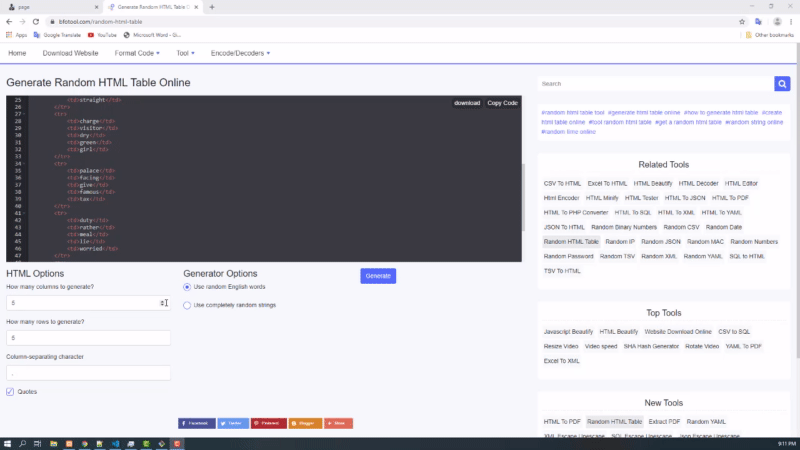
Task: Reload the page with refresh icon
Action: click(x=36, y=22)
